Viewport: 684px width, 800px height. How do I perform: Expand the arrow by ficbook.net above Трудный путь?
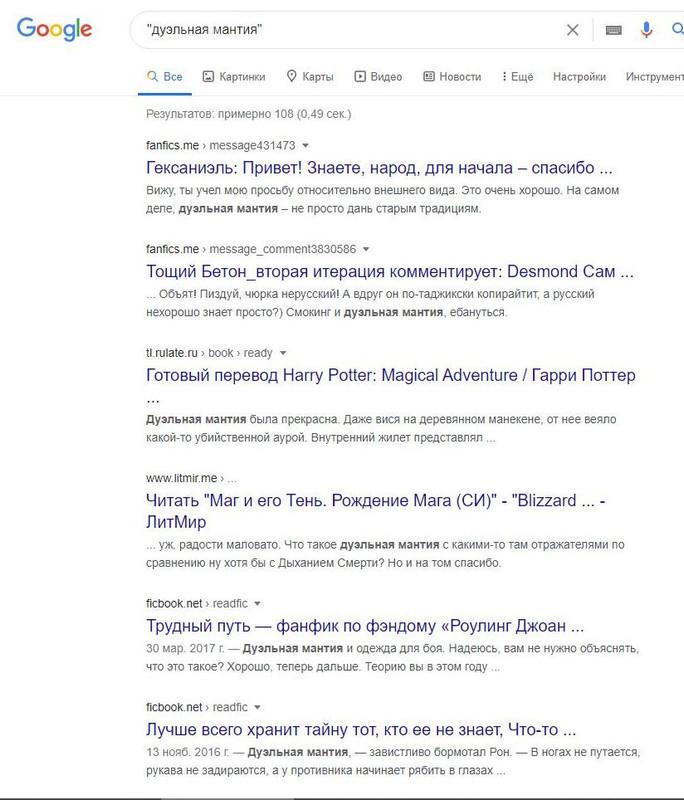[258, 604]
